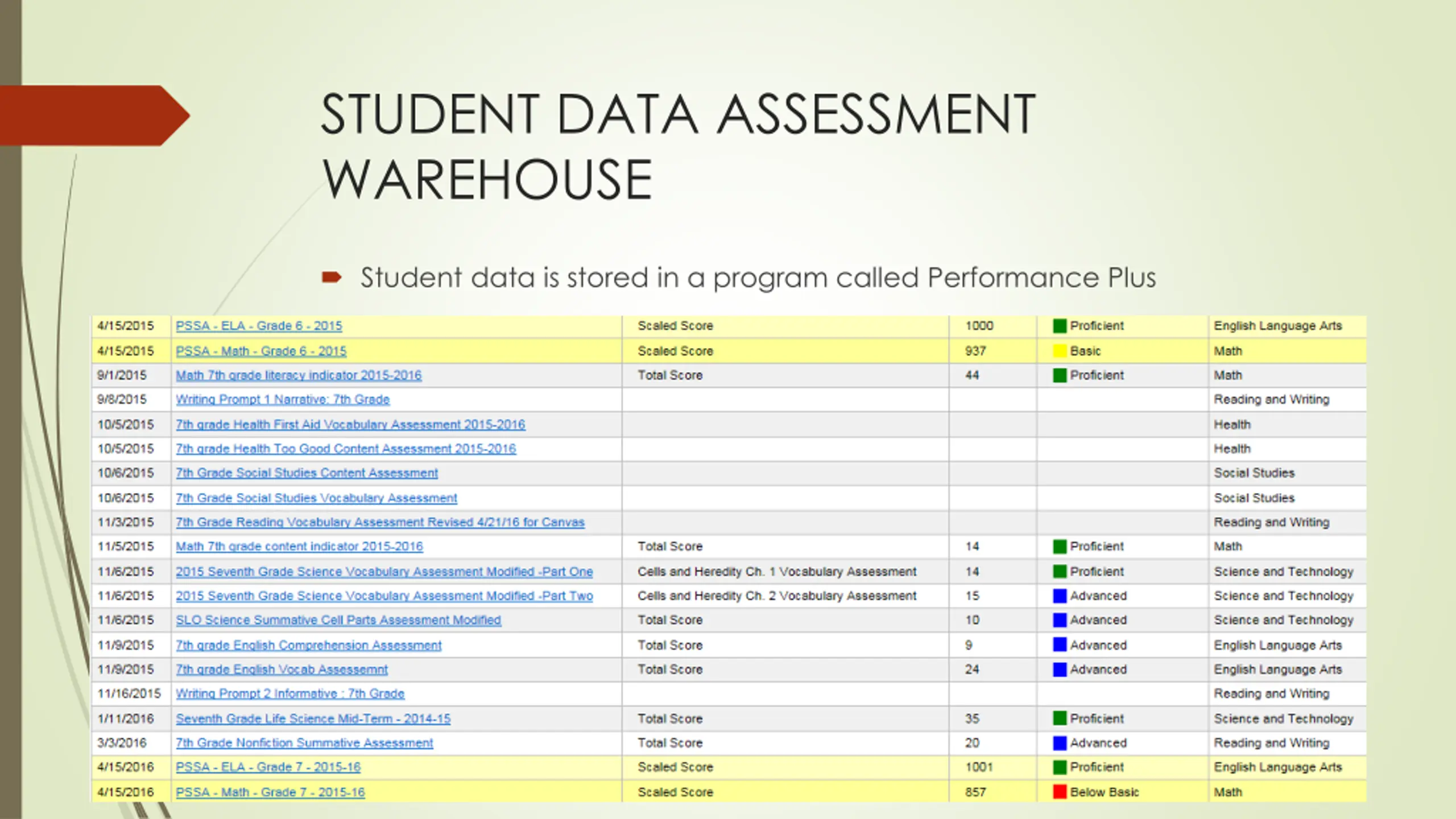Open the SLO Science Summative Cell Parts link
The height and width of the screenshot is (819, 1456).
pyautogui.click(x=338, y=620)
